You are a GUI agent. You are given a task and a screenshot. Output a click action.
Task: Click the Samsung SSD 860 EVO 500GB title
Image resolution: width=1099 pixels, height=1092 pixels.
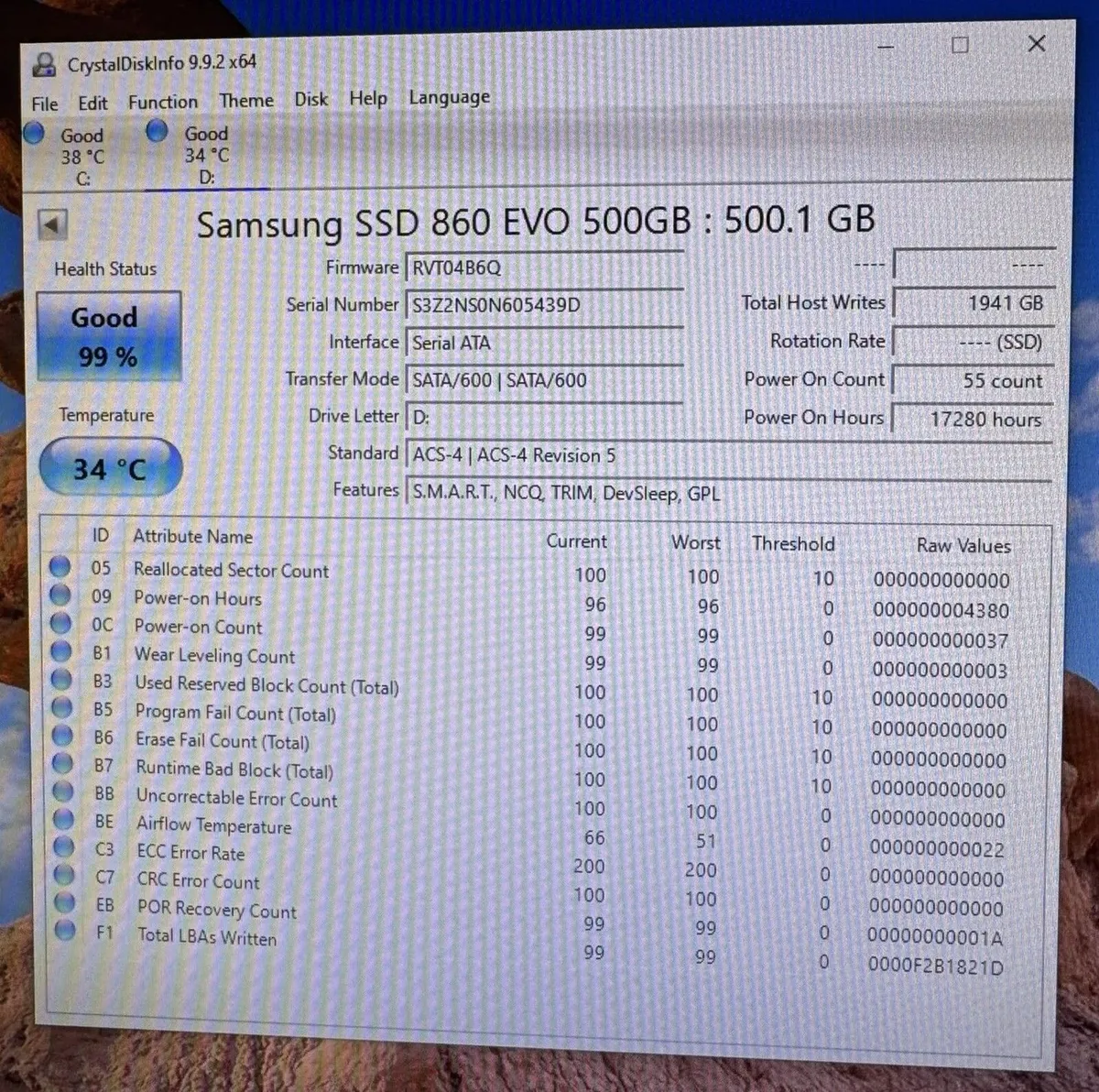[536, 222]
